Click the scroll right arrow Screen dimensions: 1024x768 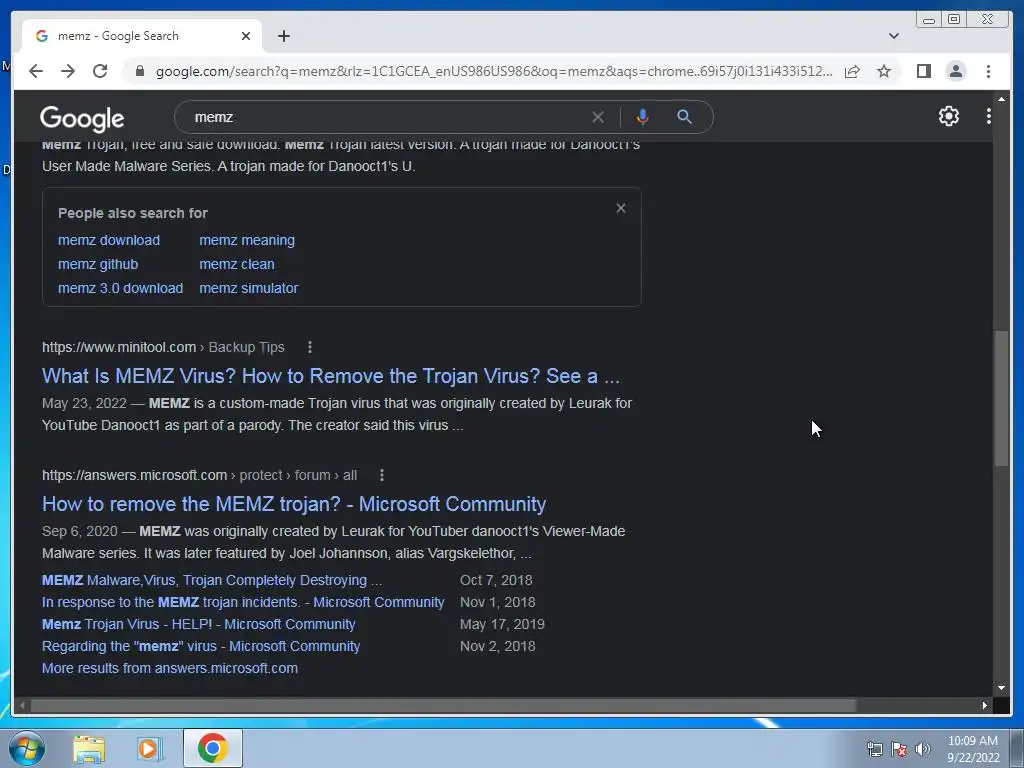985,705
